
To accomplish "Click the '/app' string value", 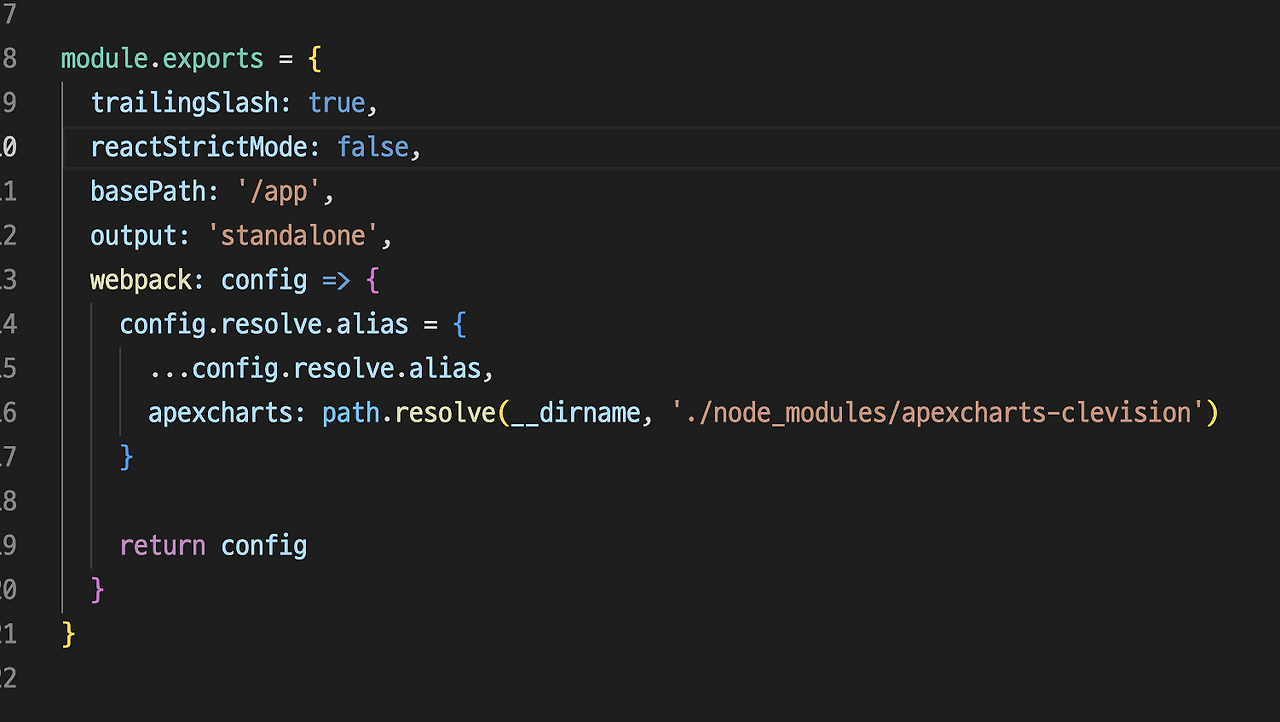I will pos(279,191).
